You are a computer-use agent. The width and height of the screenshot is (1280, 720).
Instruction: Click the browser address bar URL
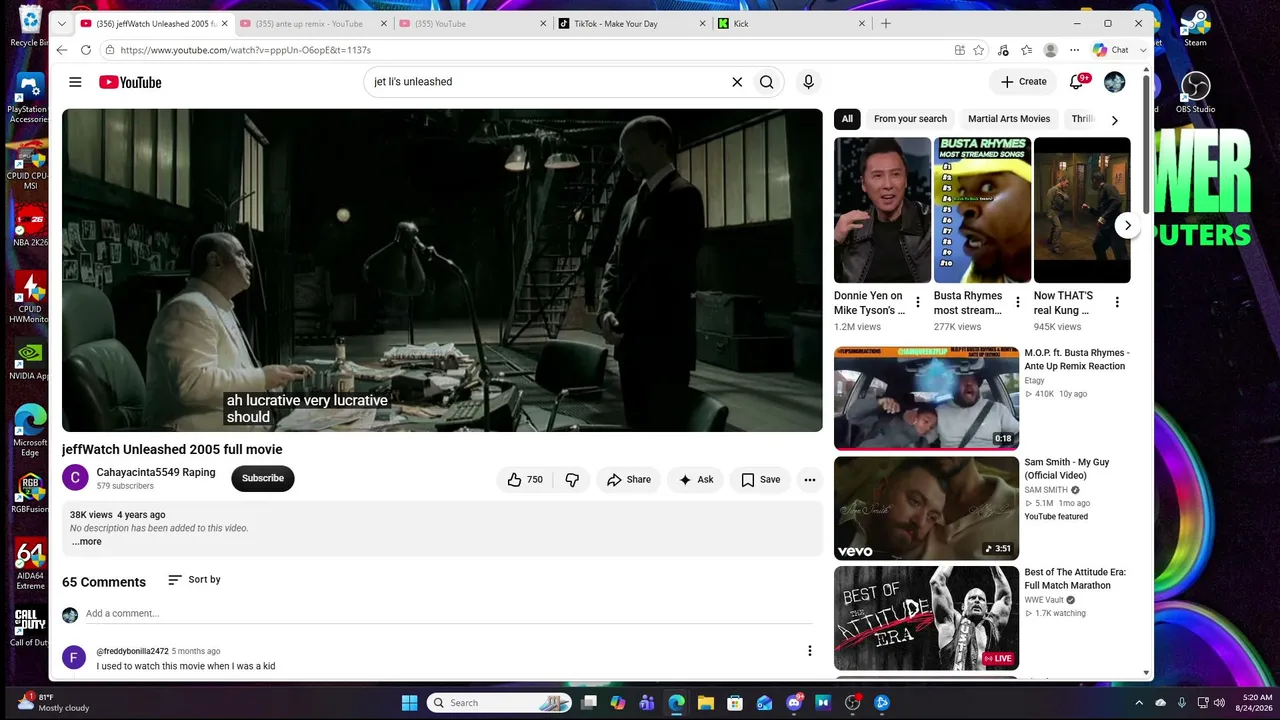coord(245,50)
